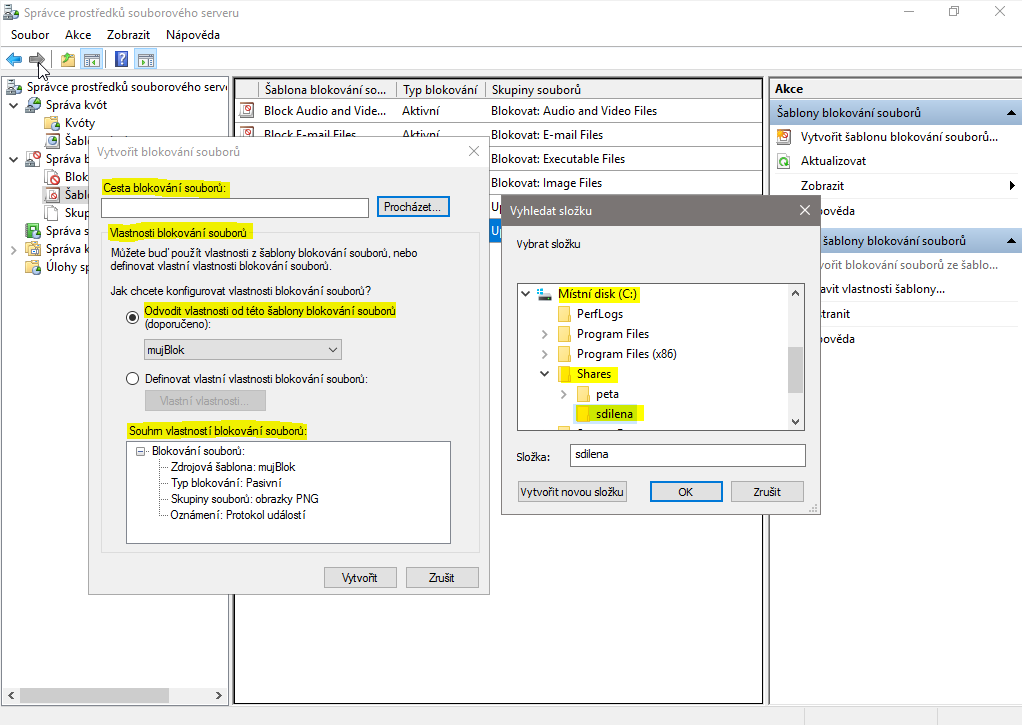Collapse the Shares folder in folder tree
Image resolution: width=1022 pixels, height=725 pixels.
point(545,374)
